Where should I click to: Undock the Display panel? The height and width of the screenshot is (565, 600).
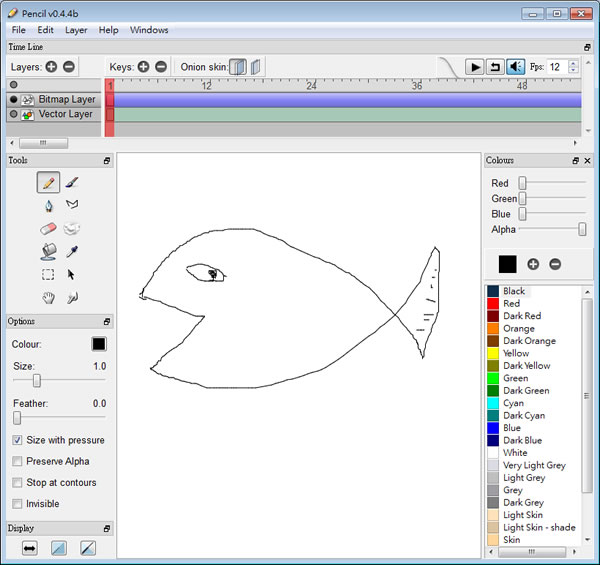pos(106,528)
